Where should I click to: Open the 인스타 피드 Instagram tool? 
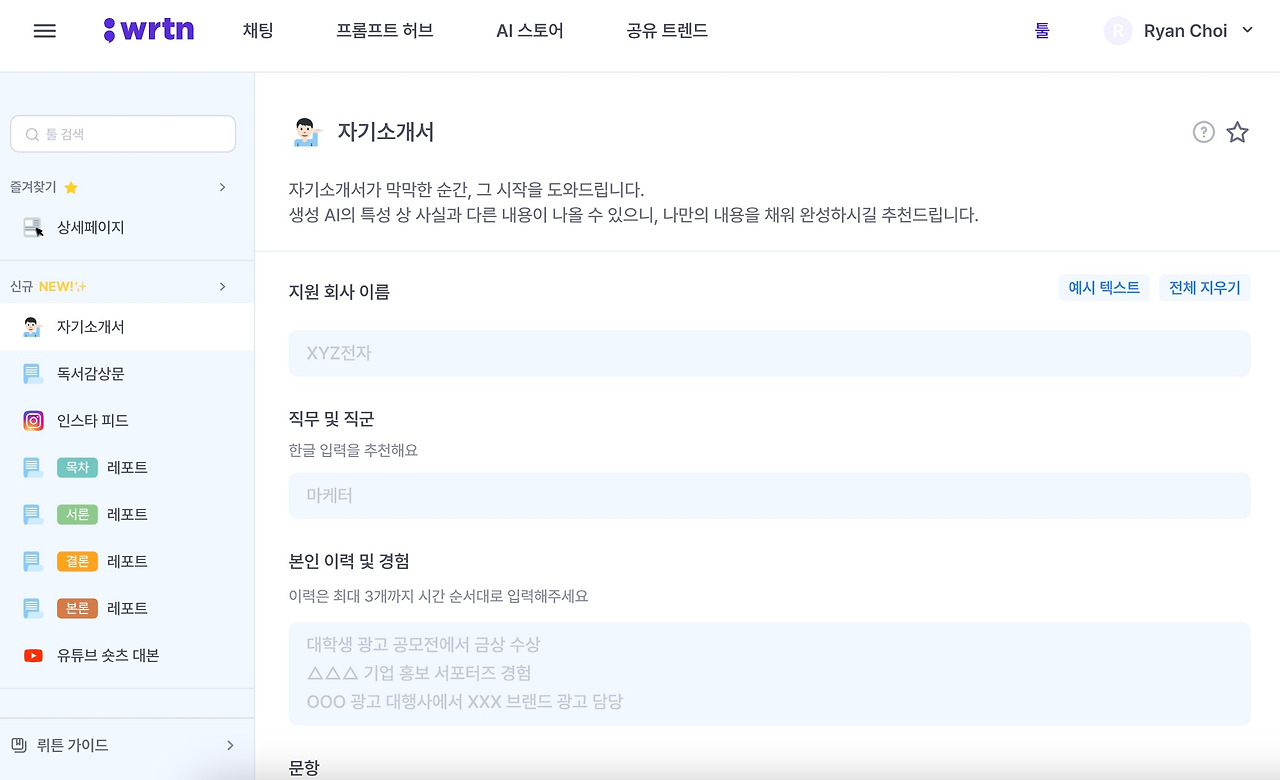pos(91,420)
